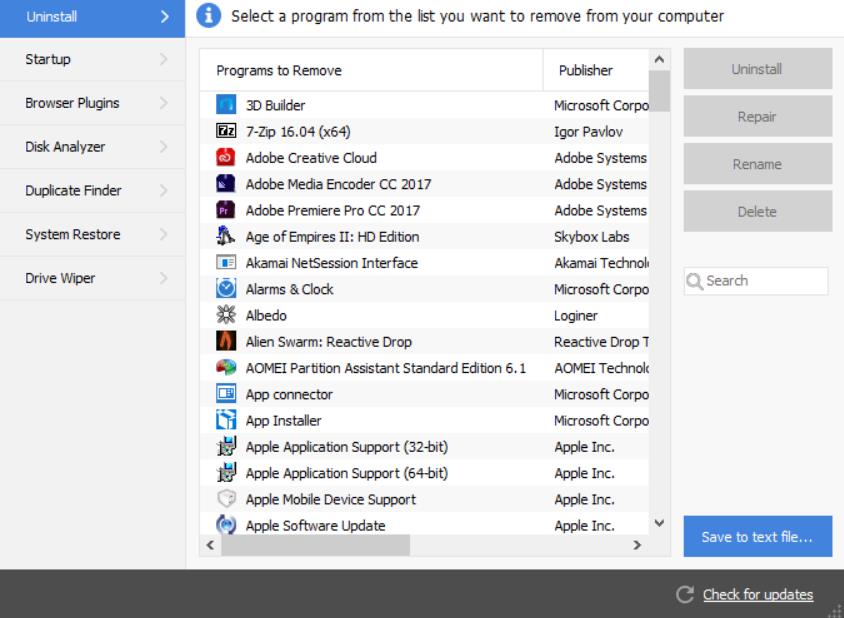Screen dimensions: 844x618
Task: Click the Adobe Creative Cloud icon
Action: (224, 155)
